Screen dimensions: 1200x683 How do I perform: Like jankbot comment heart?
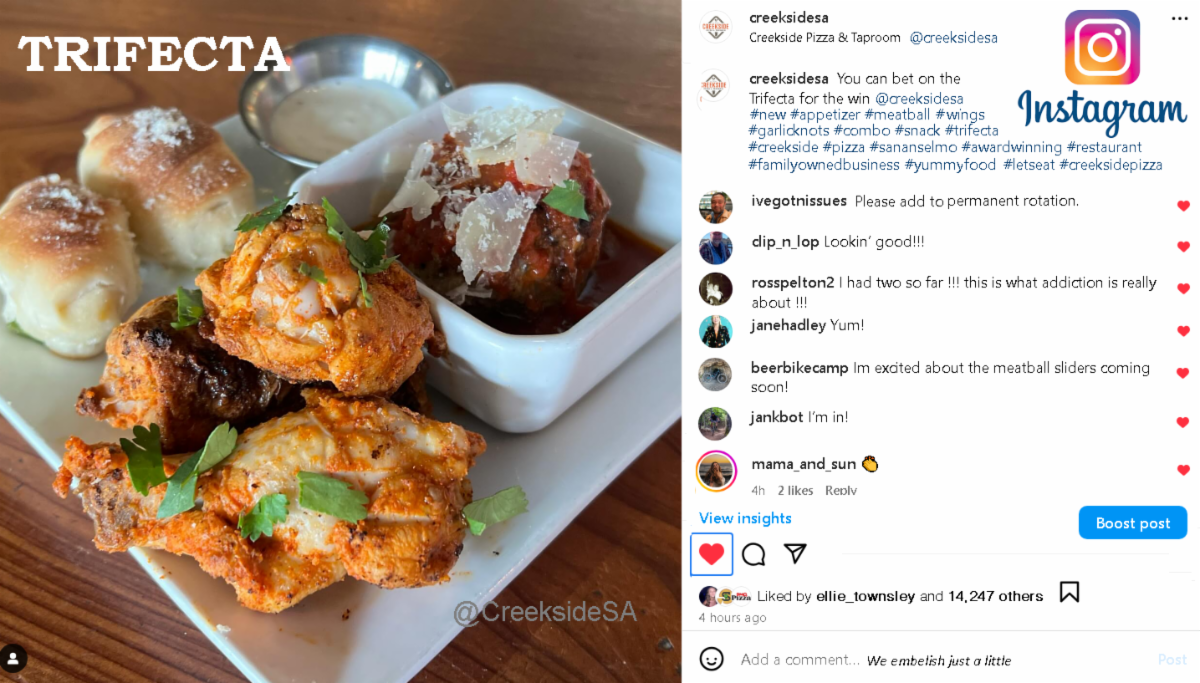[x=1184, y=423]
